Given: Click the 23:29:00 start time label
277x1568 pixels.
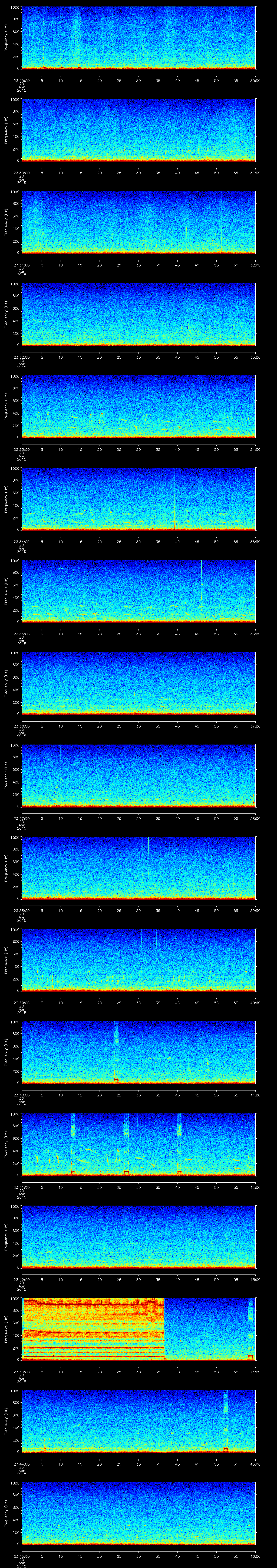Looking at the screenshot, I should click(x=21, y=80).
